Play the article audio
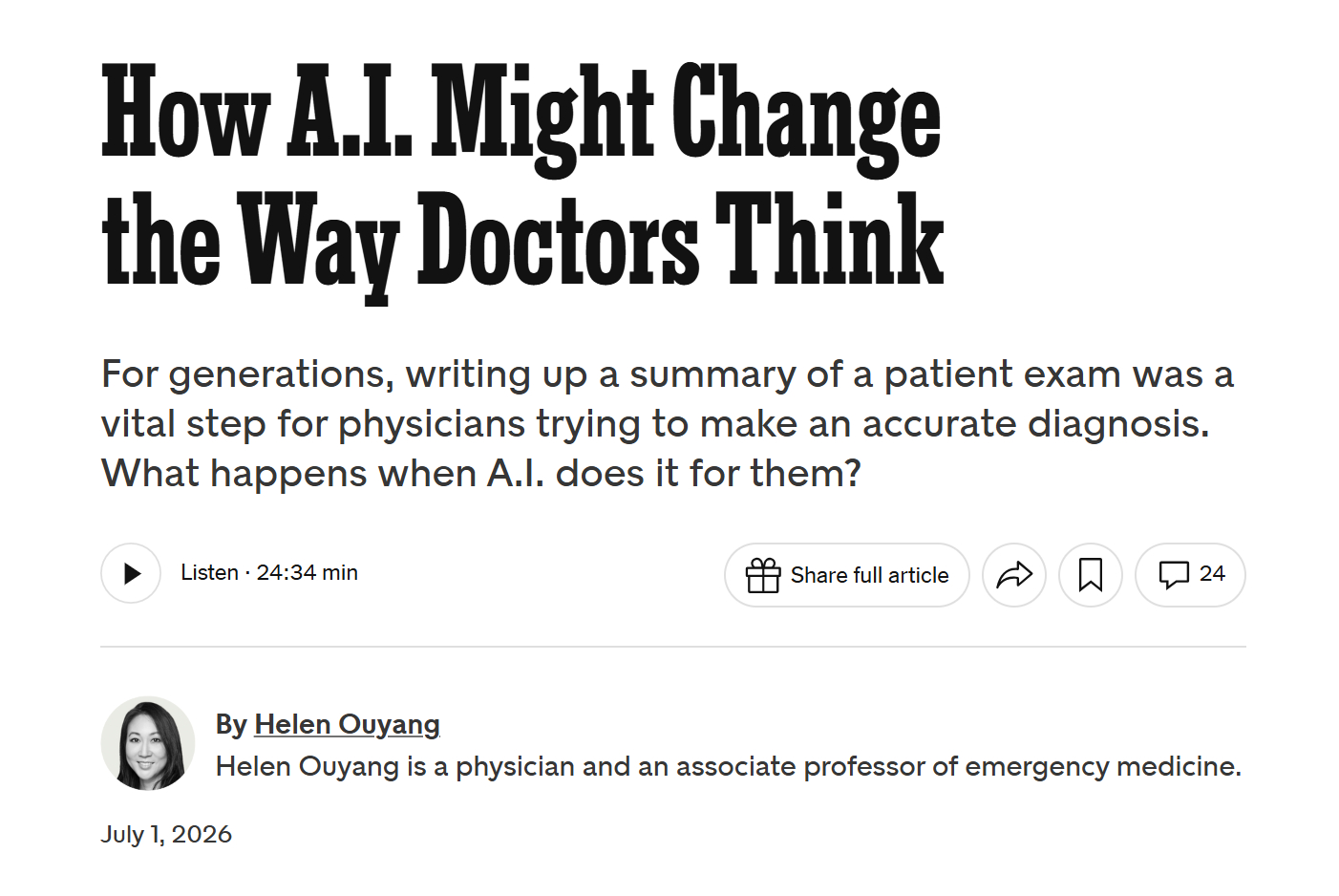Image resolution: width=1339 pixels, height=896 pixels. [131, 573]
